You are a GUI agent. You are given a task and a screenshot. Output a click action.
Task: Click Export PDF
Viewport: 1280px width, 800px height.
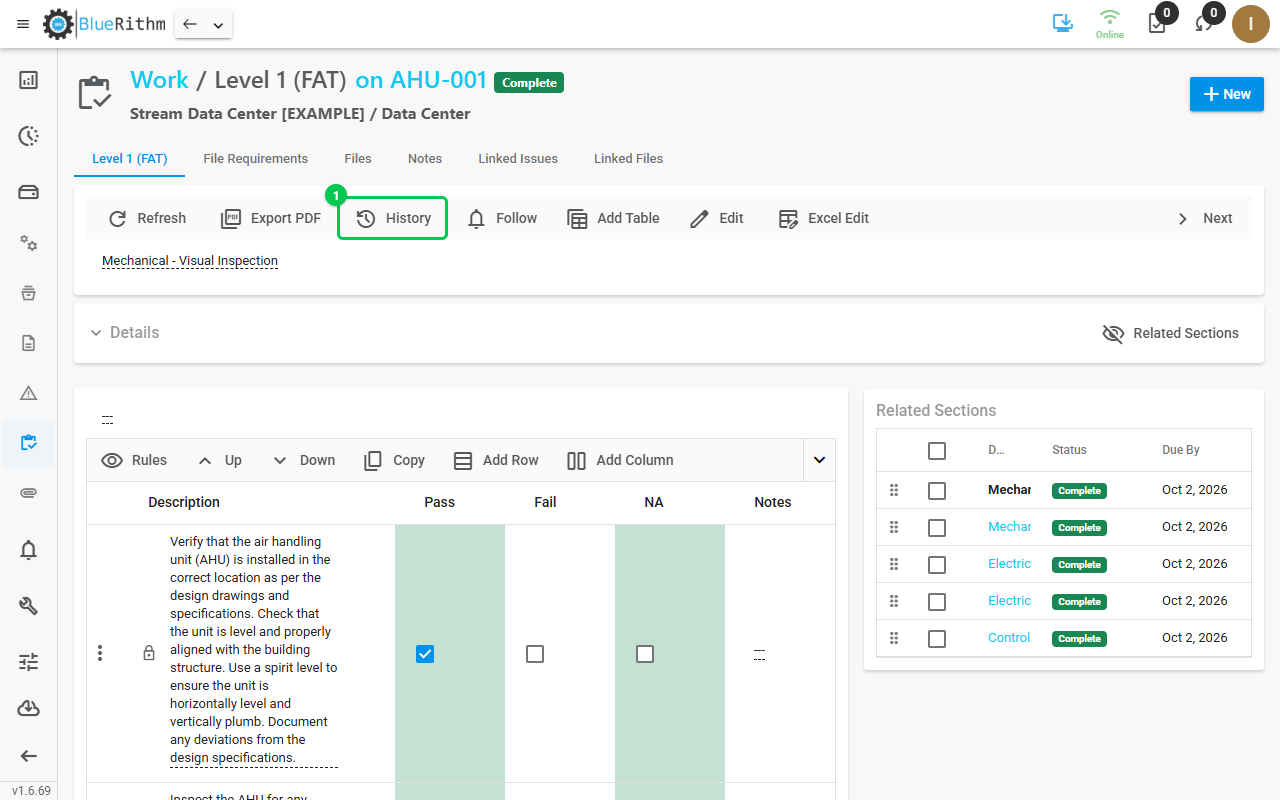(270, 218)
